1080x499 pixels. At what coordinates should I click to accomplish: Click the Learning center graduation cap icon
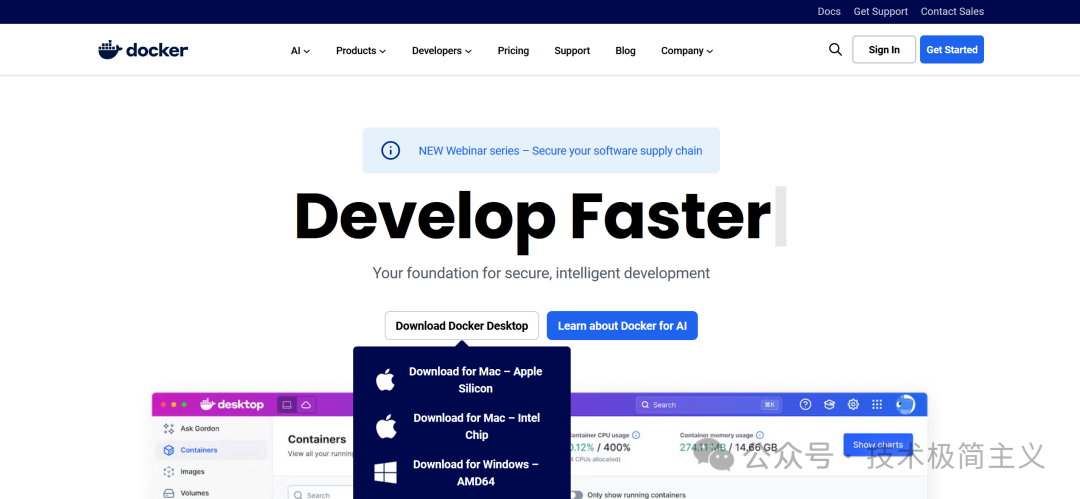(829, 405)
